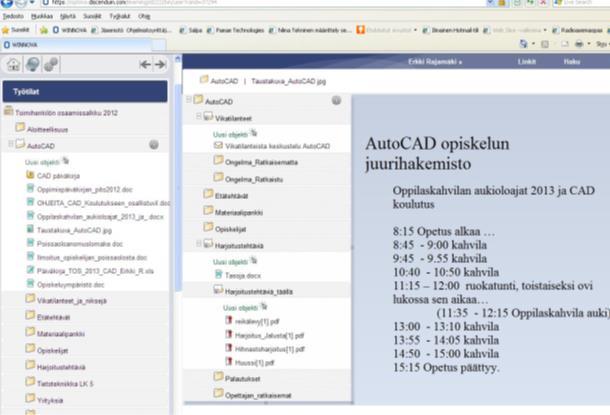Open Hitsaustsharjoitus[1].pdf
Viewport: 610px width, 415px height.
270,349
